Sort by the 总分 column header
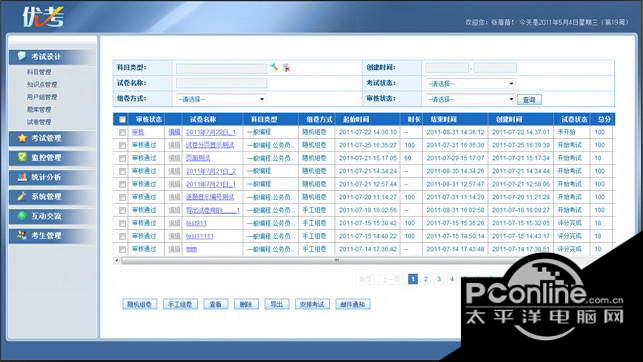 point(604,119)
